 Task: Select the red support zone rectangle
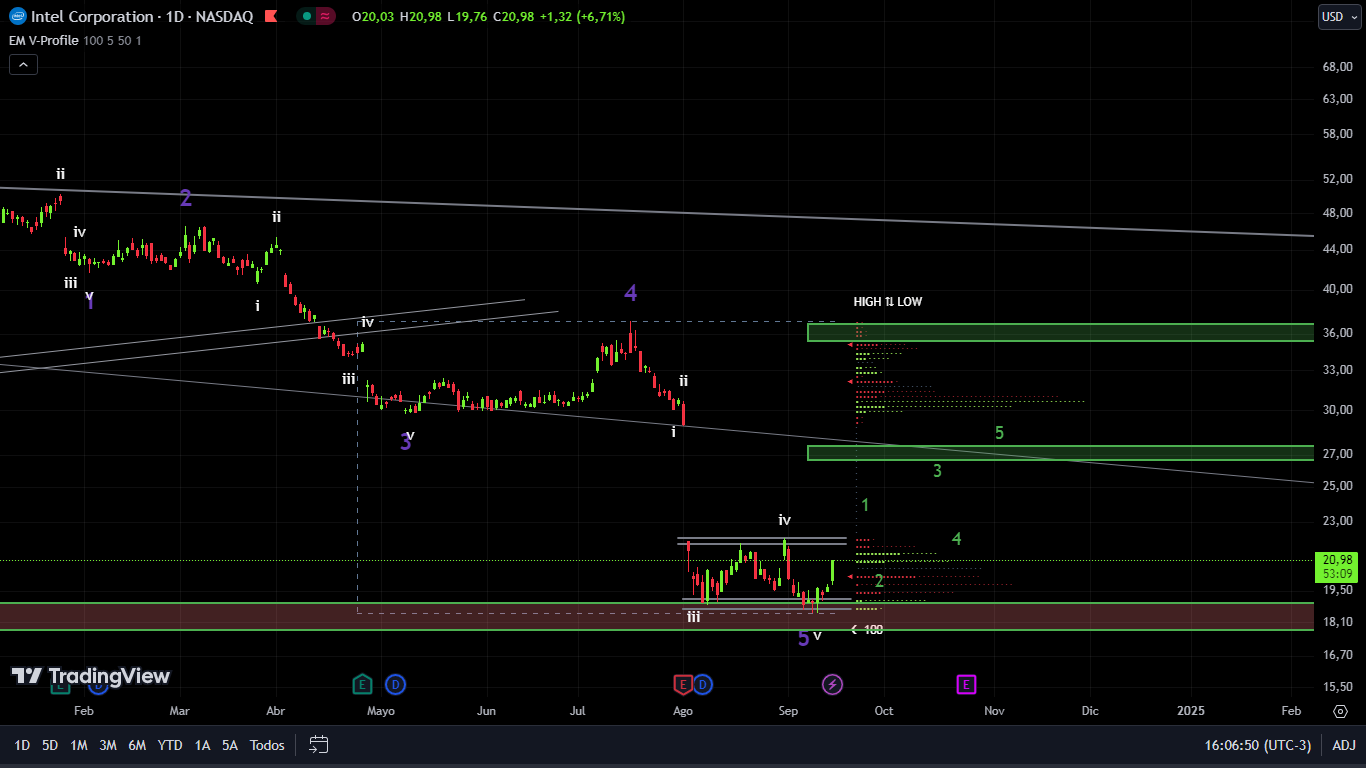[657, 616]
